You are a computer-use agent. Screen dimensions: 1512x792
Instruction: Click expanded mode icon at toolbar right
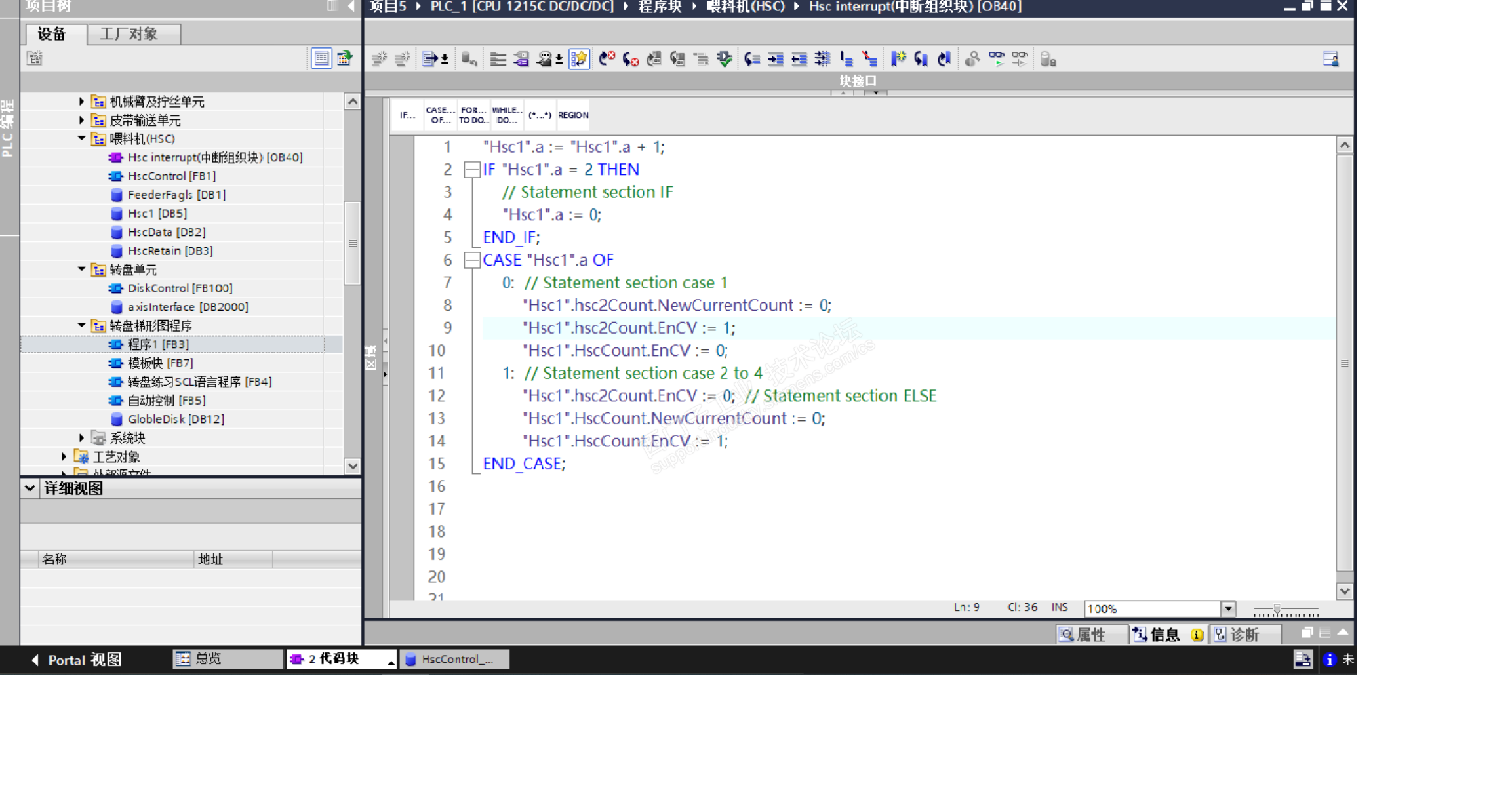tap(1330, 60)
